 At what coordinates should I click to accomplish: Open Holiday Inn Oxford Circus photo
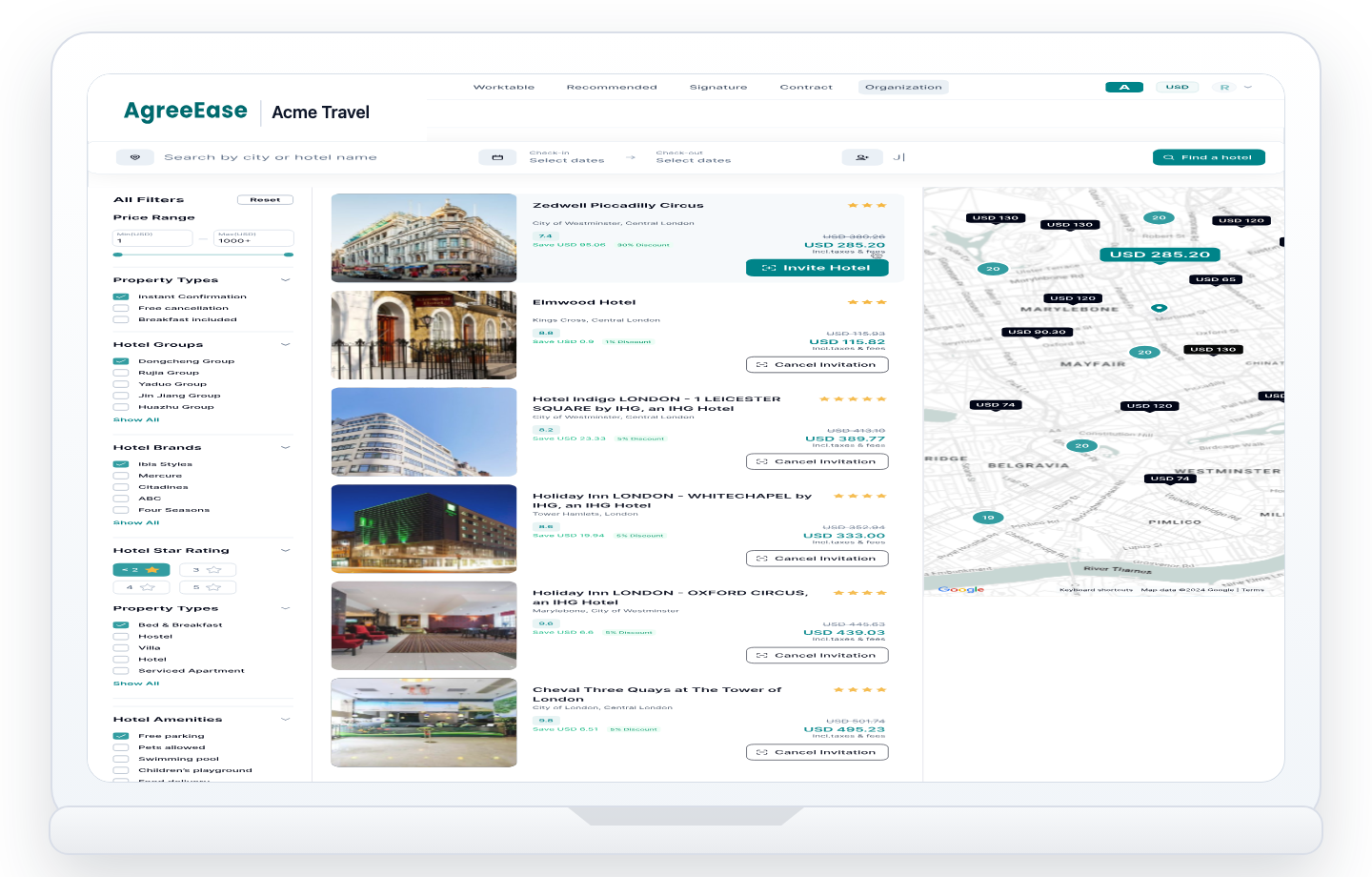[x=424, y=625]
